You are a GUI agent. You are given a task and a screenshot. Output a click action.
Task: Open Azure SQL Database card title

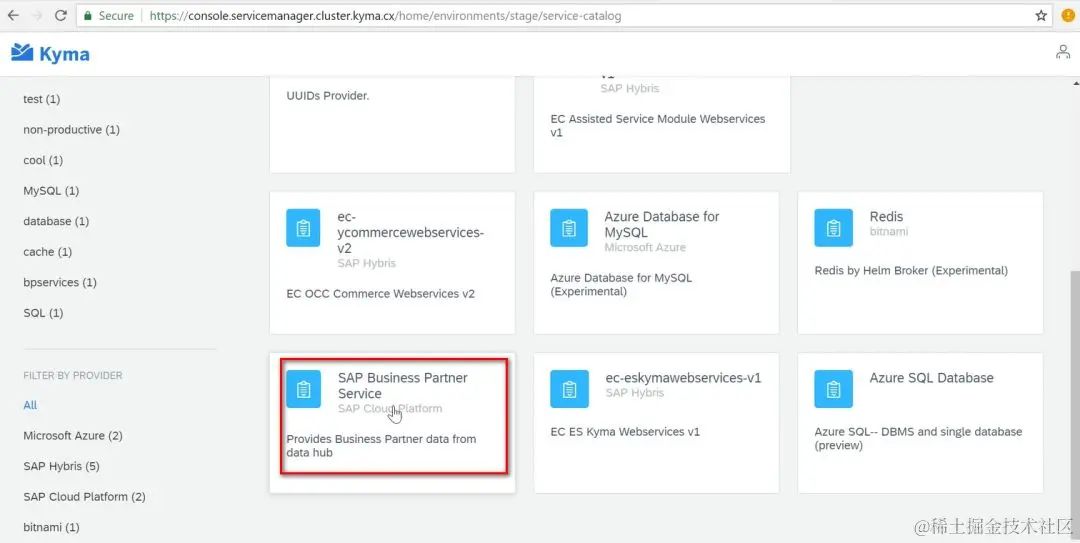931,378
